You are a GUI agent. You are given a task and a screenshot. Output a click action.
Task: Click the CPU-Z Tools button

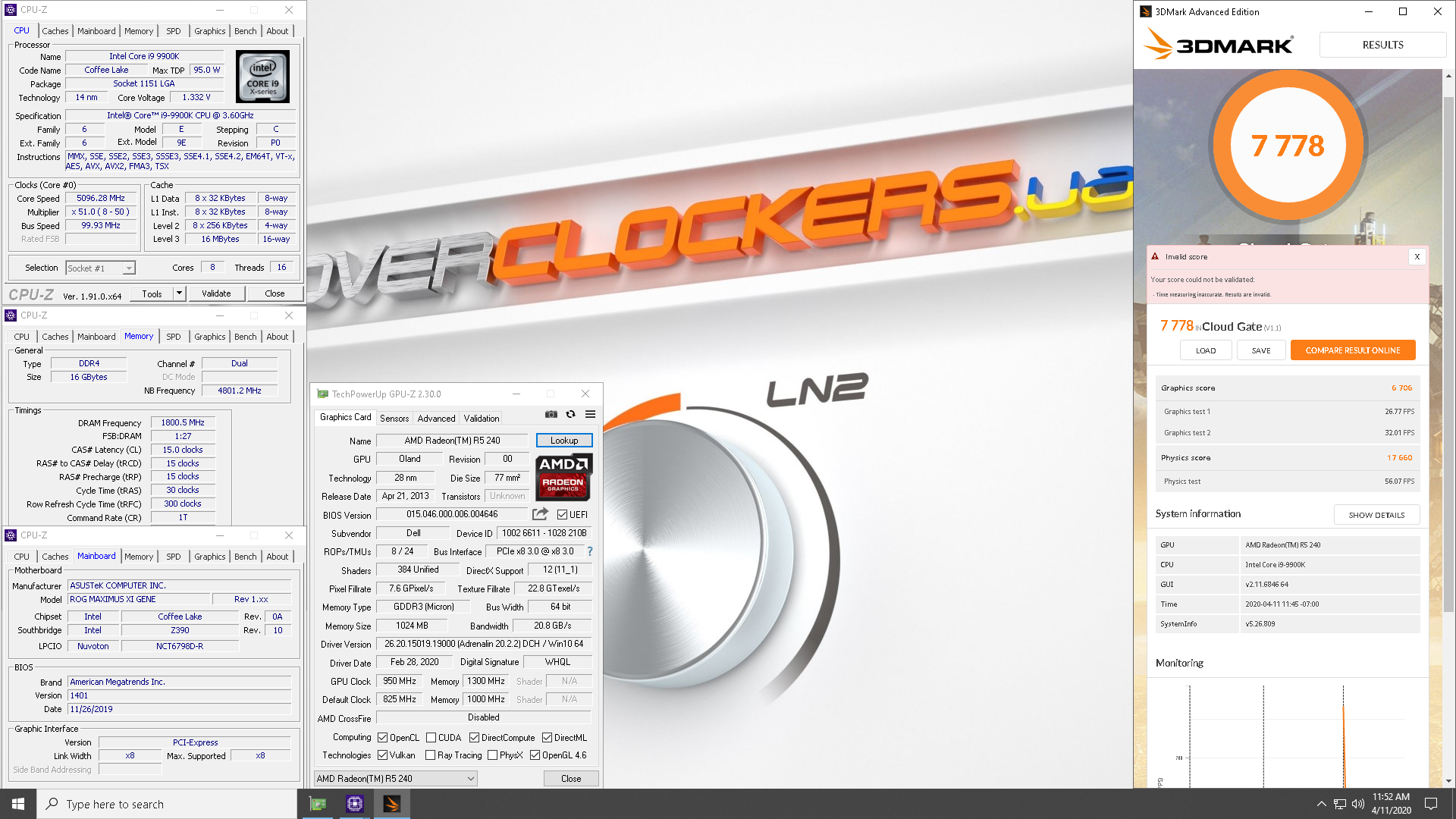pos(152,293)
